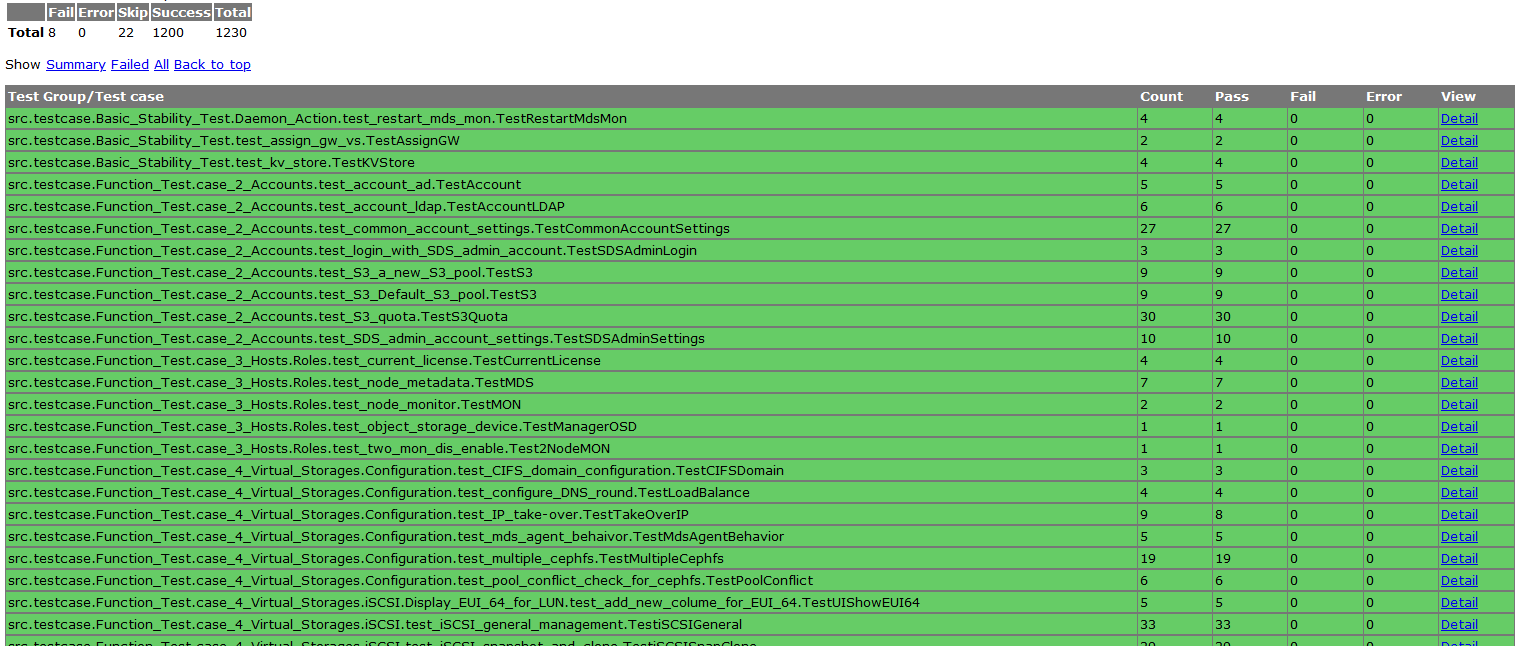Viewport: 1515px width, 646px height.
Task: Click Back to top link
Action: [x=212, y=64]
